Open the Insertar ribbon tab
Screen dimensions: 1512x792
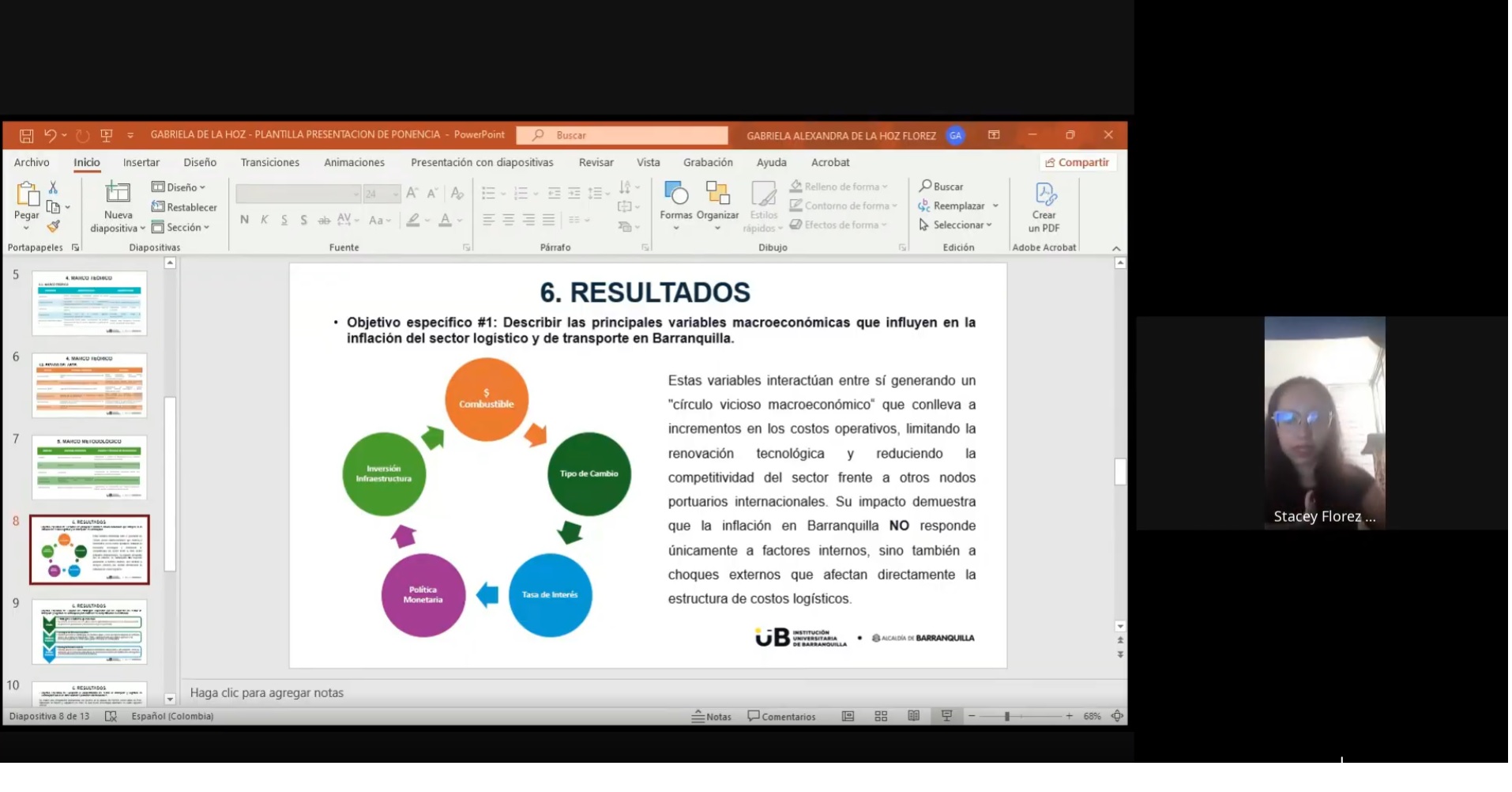141,163
